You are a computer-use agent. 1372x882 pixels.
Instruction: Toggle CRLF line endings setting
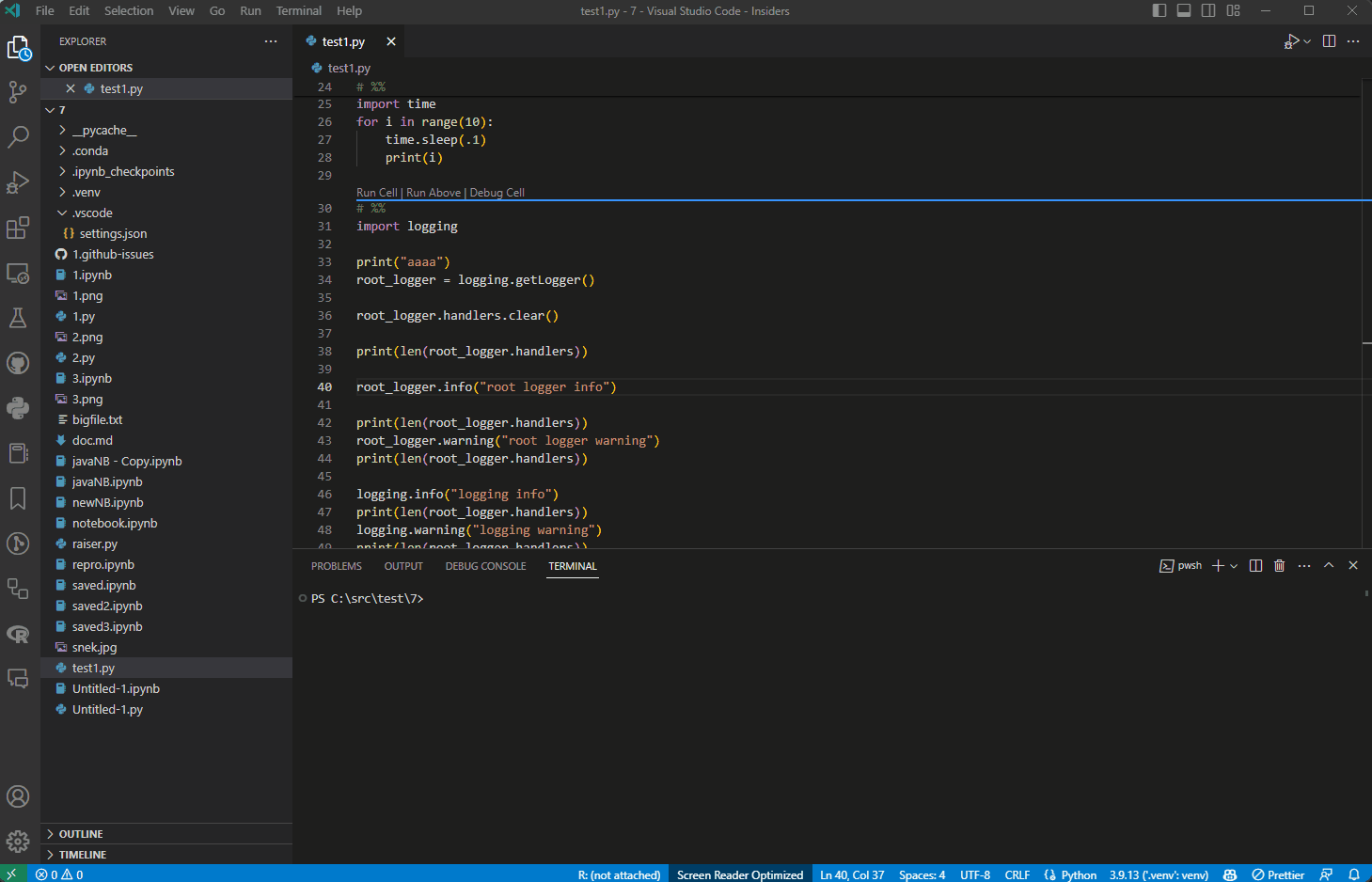(1017, 874)
